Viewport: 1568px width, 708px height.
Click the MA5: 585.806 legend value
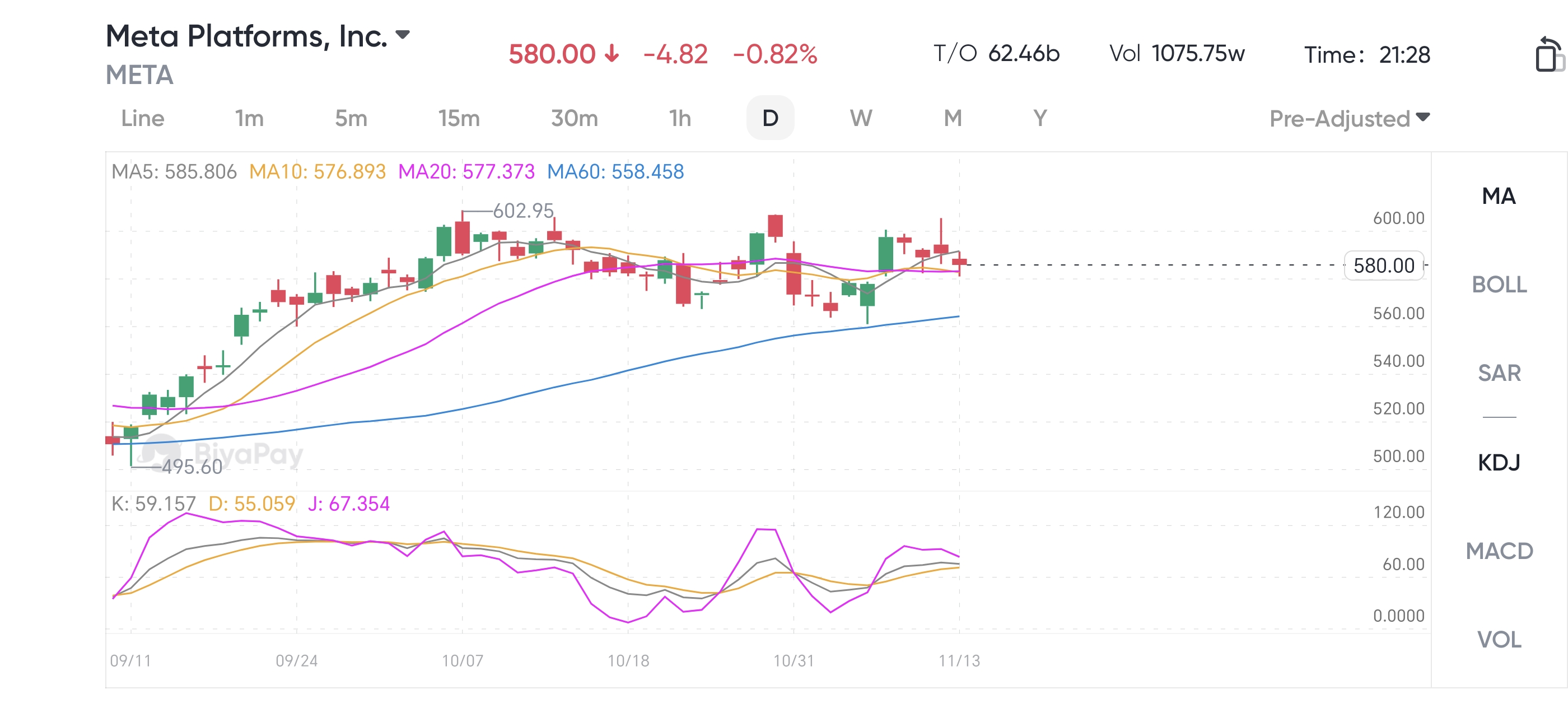(x=174, y=171)
